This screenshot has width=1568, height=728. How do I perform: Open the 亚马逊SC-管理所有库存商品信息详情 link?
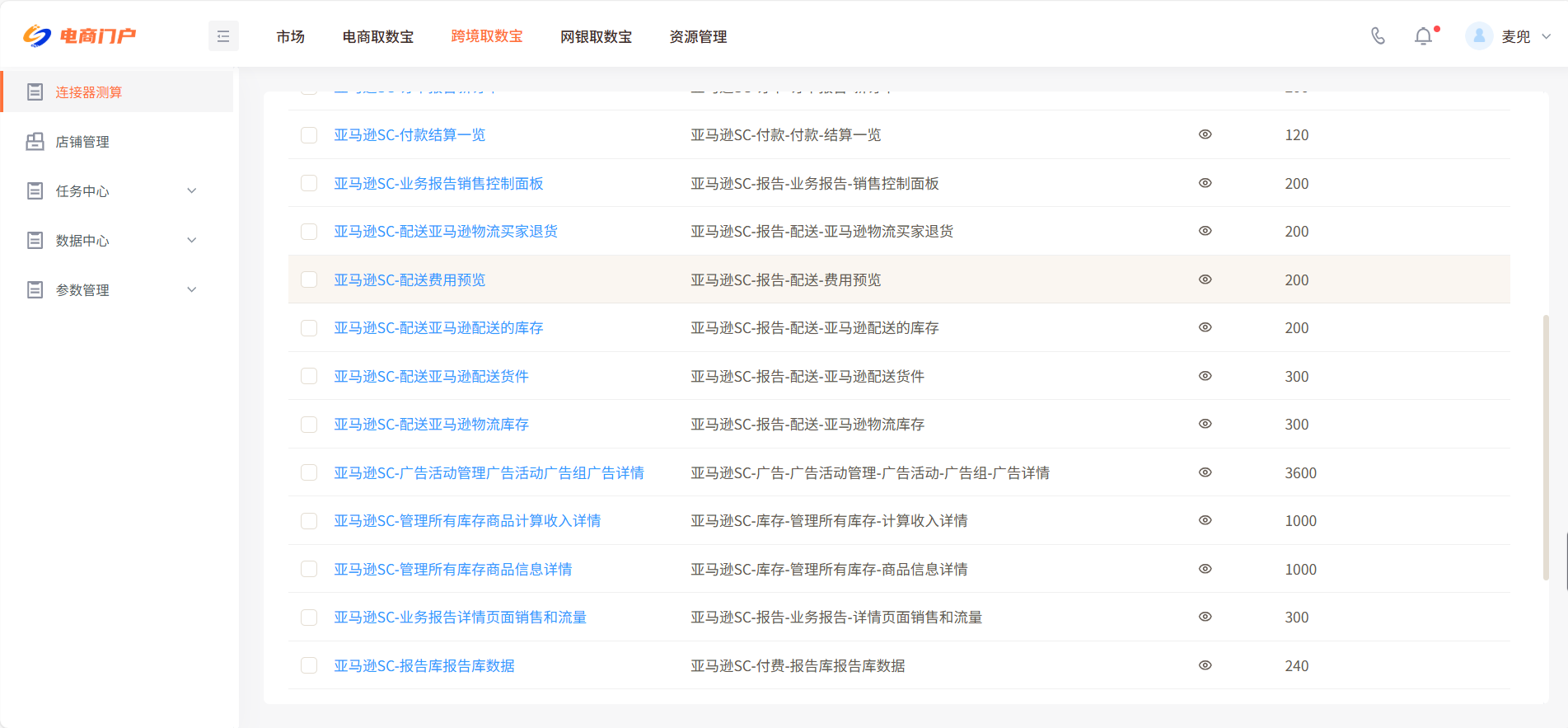pos(452,570)
